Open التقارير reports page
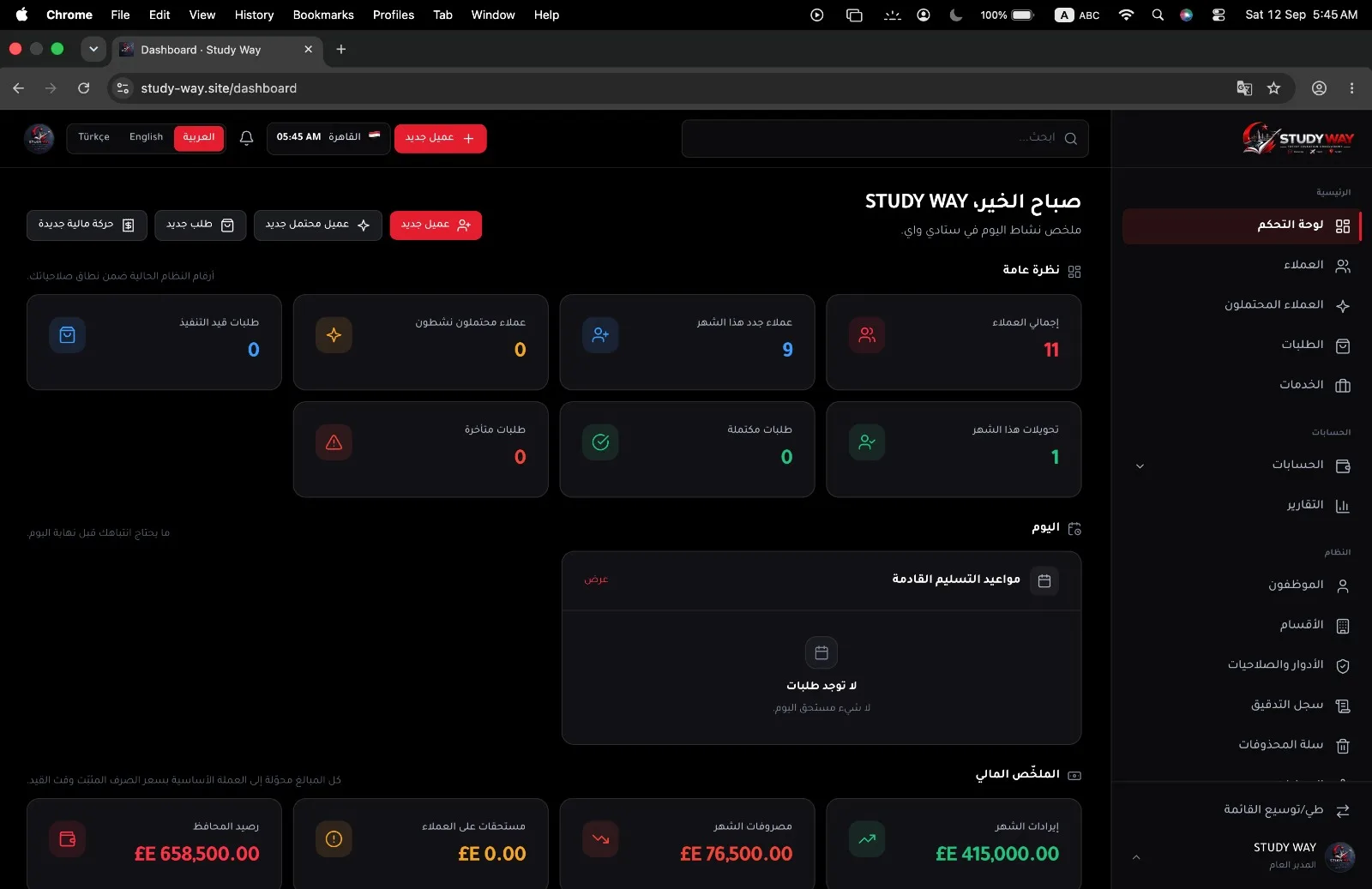Screen dimensions: 1372x889 1241,506
